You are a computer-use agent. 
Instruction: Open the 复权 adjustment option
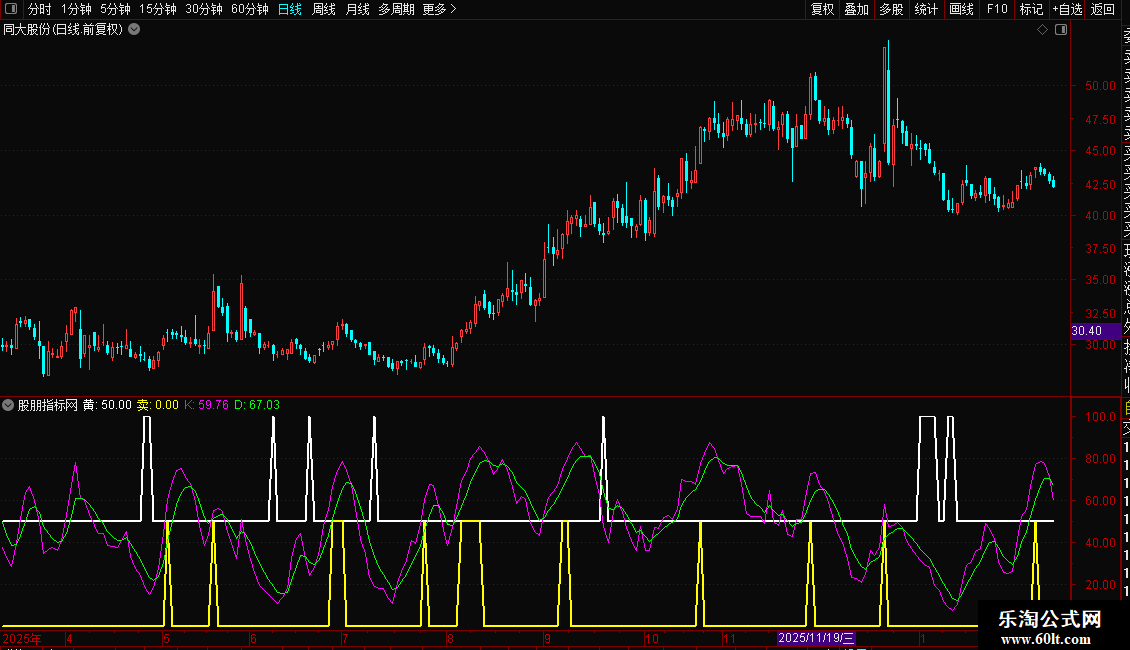[x=822, y=9]
